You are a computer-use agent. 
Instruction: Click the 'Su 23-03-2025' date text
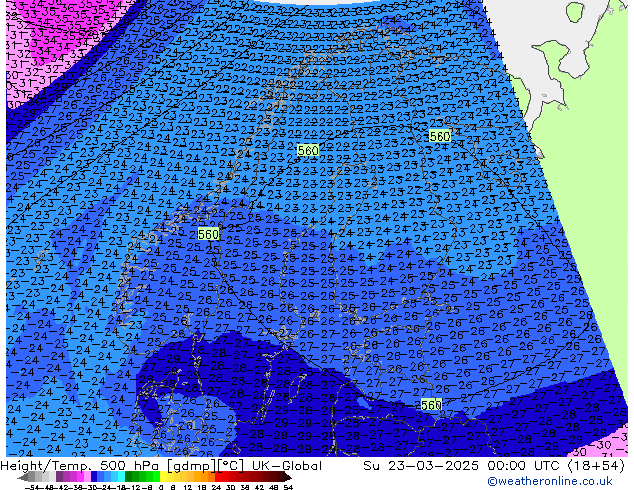pyautogui.click(x=422, y=466)
